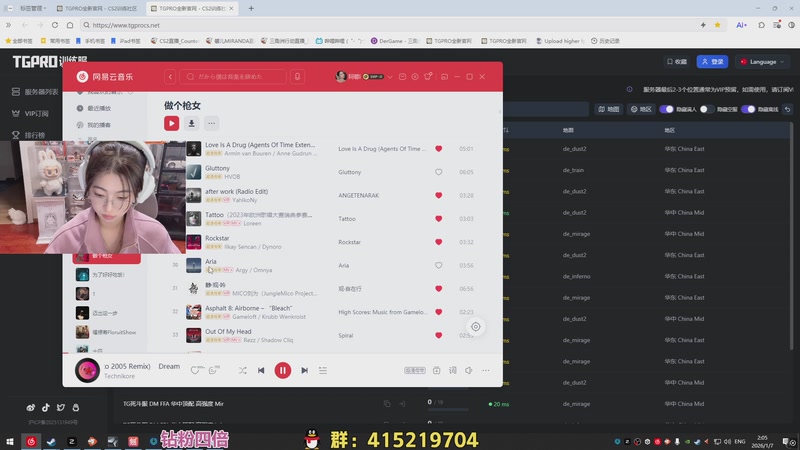Expand the NetEase user account dropdown arrow
The height and width of the screenshot is (450, 800).
pos(390,77)
